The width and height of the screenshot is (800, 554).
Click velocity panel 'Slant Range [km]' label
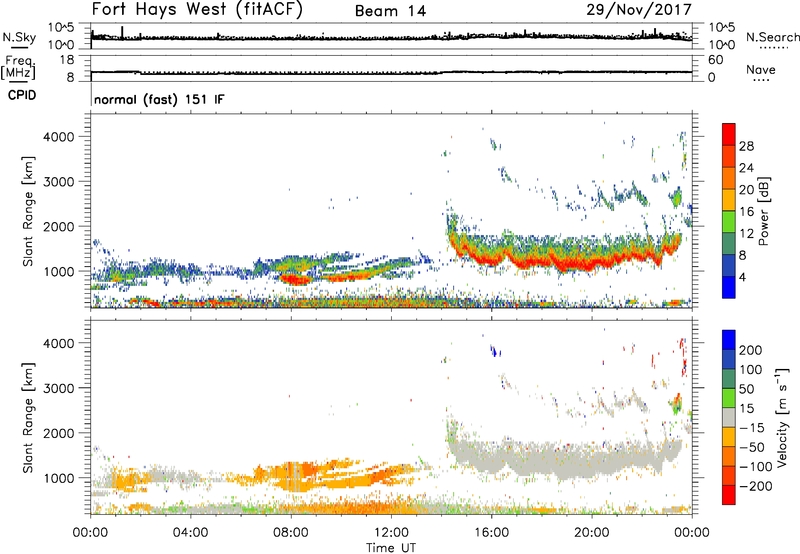pos(28,417)
